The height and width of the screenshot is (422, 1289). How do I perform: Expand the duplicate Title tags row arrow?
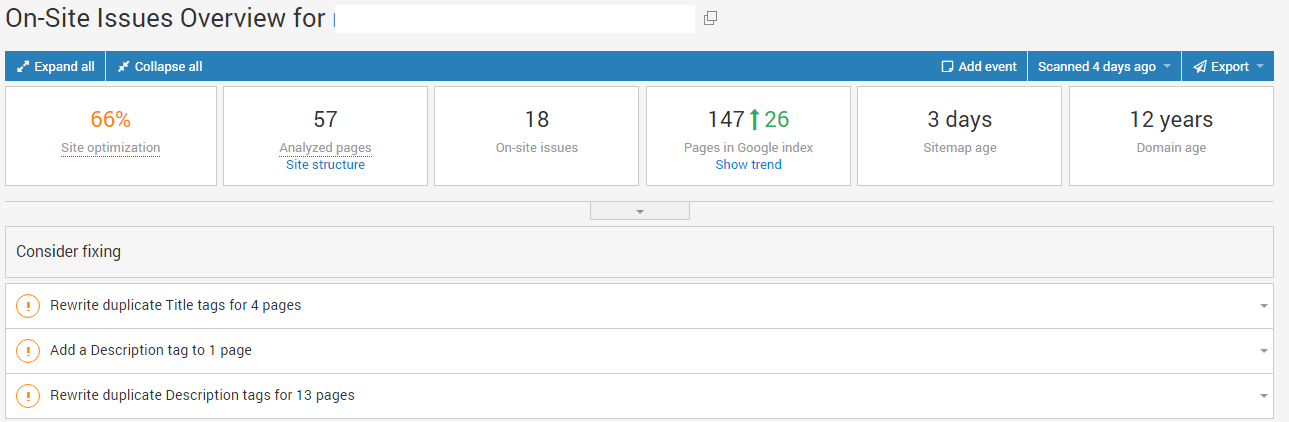[1264, 306]
